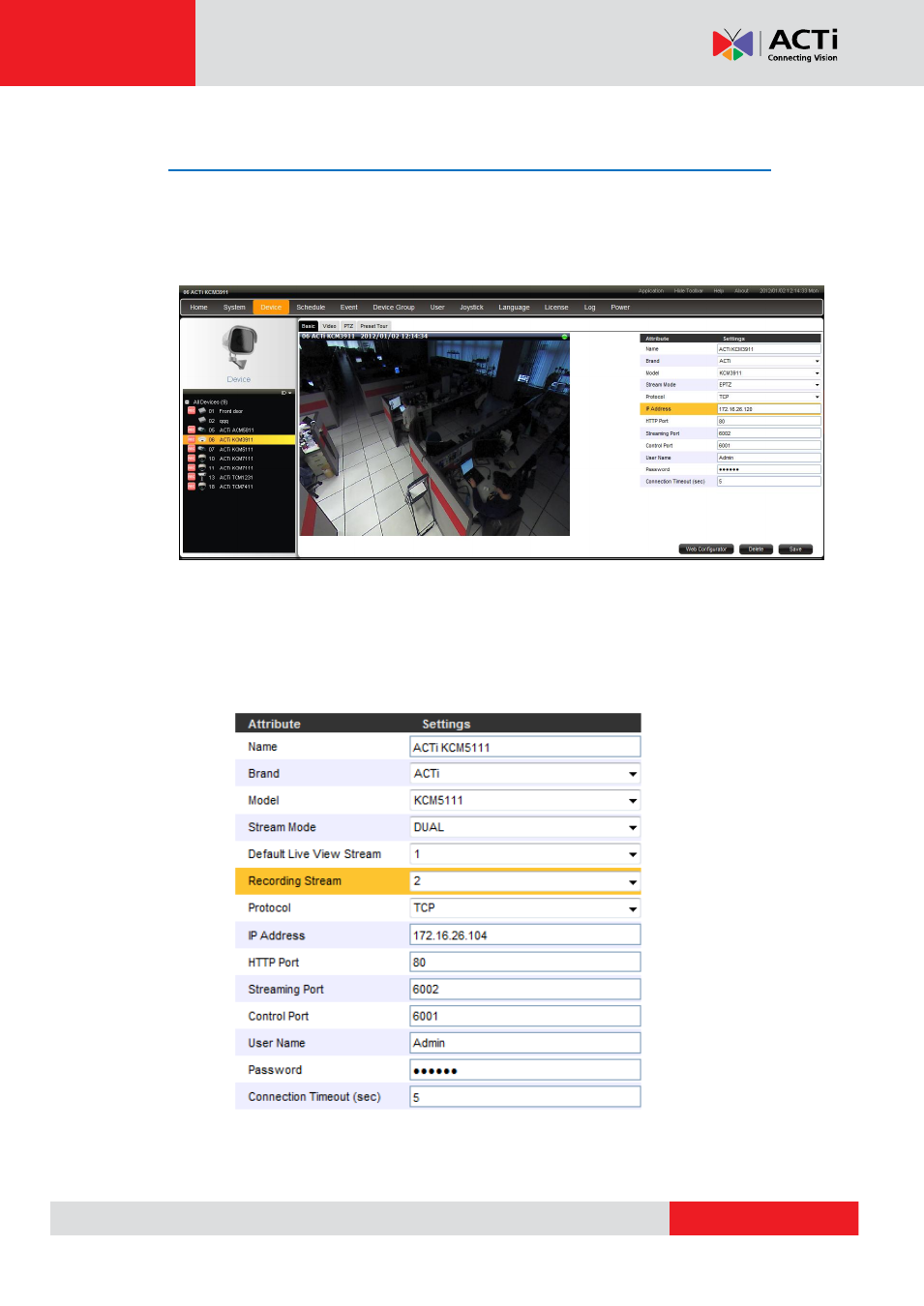Click the REC icon beside 13 ACTi TCM1231
Image resolution: width=924 pixels, height=1306 pixels.
[192, 477]
